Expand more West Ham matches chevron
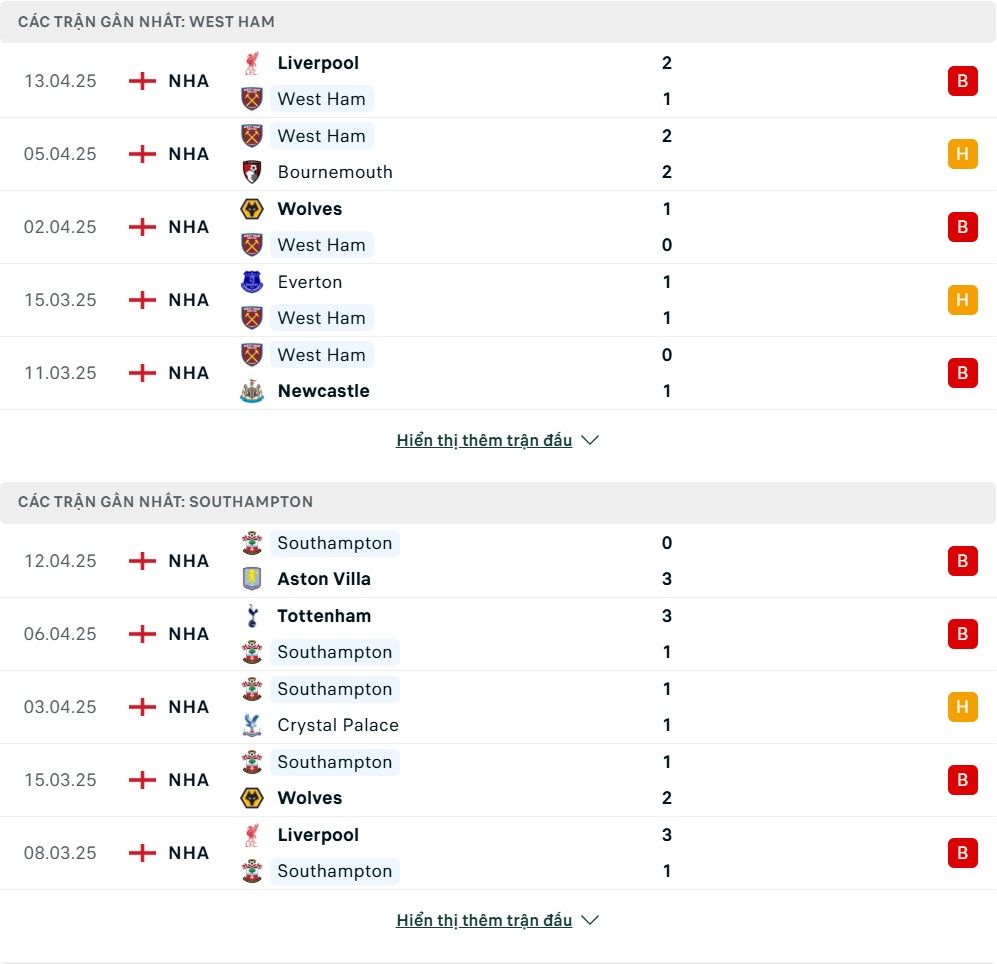The height and width of the screenshot is (964, 997). (x=590, y=440)
